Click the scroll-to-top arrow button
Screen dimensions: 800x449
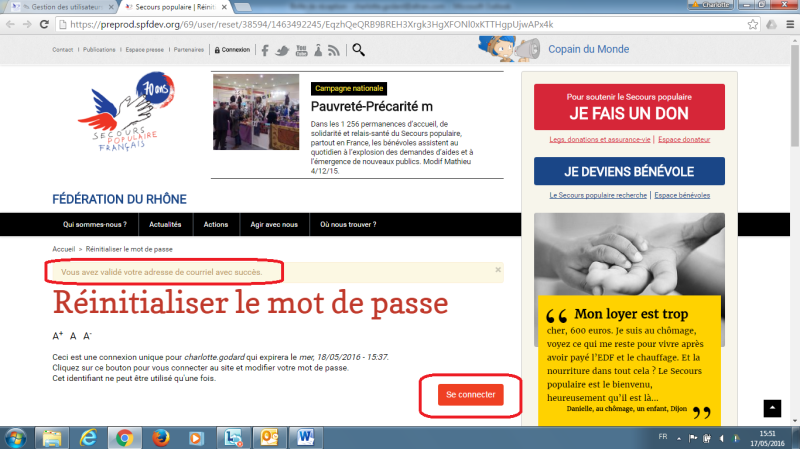coord(772,408)
